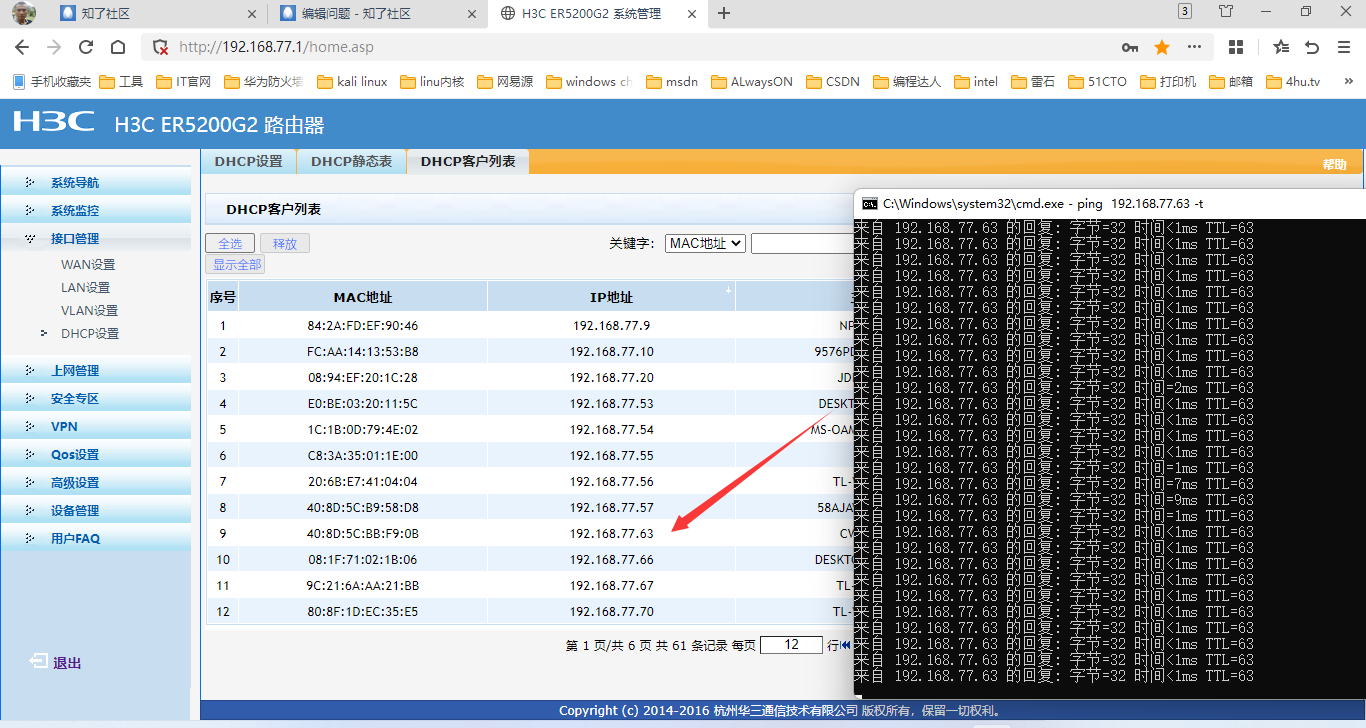Click the insecure site shield icon
The height and width of the screenshot is (728, 1366).
(x=159, y=47)
